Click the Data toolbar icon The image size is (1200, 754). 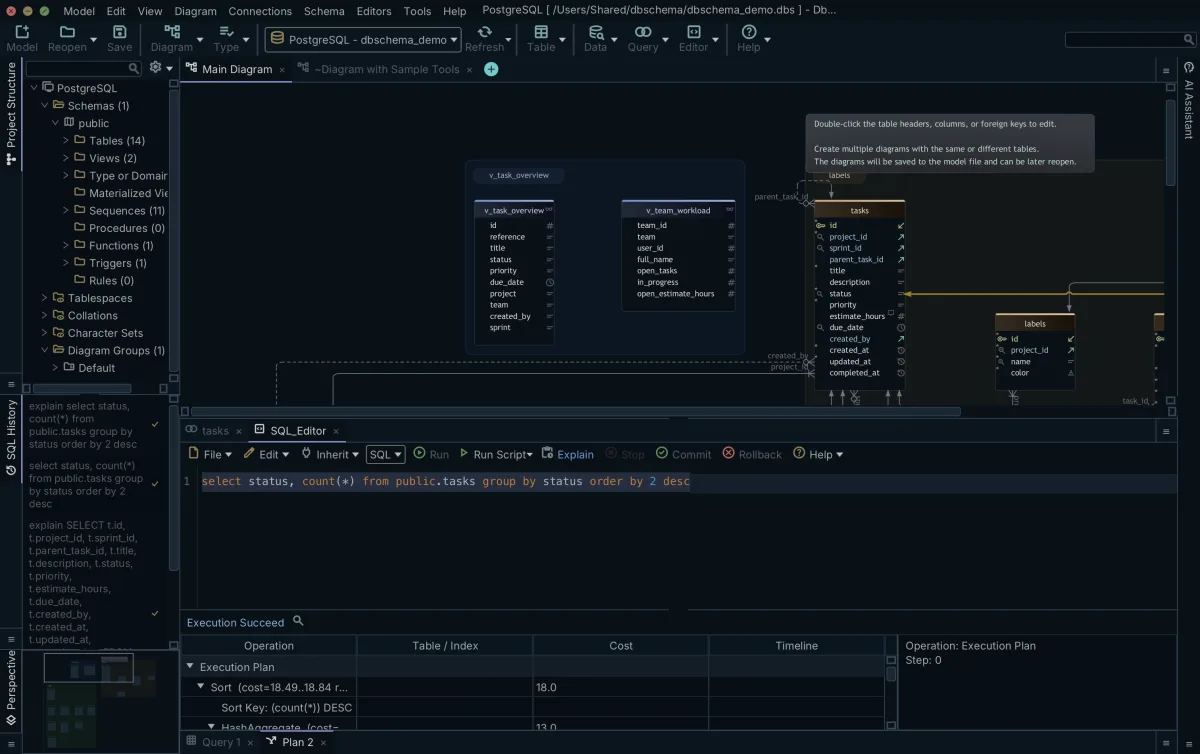tap(595, 33)
